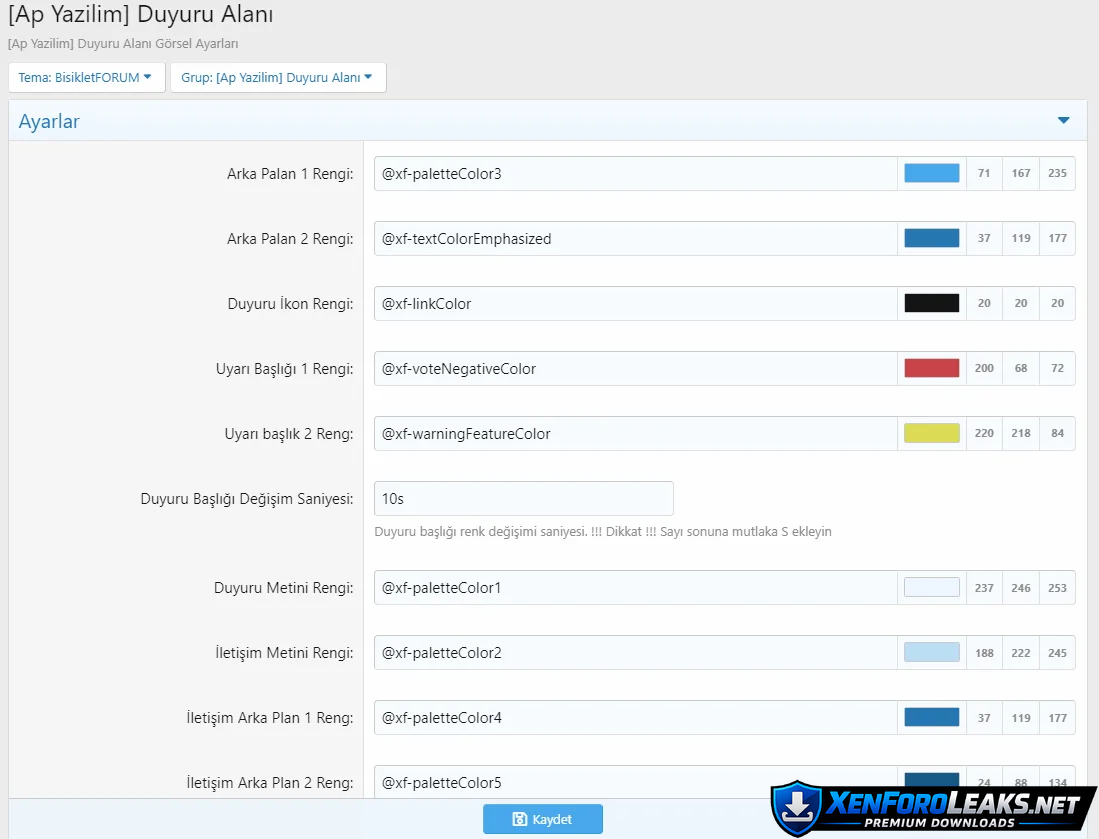Viewport: 1099px width, 839px height.
Task: Click the @xf-linkColor input field
Action: tap(635, 304)
